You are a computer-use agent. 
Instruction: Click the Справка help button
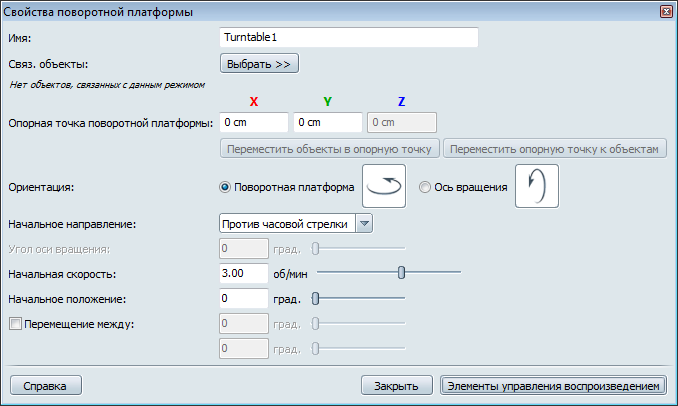(46, 385)
